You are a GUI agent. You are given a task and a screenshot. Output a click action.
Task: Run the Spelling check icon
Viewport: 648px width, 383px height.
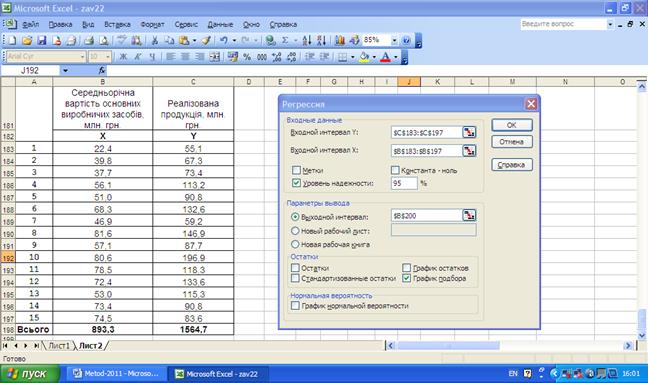click(x=121, y=40)
